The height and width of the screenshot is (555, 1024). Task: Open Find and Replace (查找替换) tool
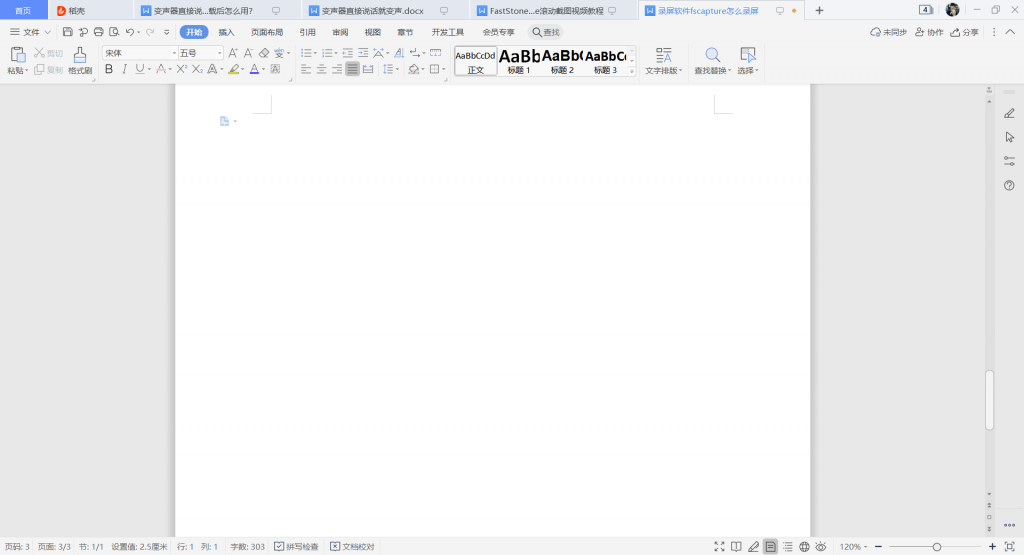[x=712, y=60]
